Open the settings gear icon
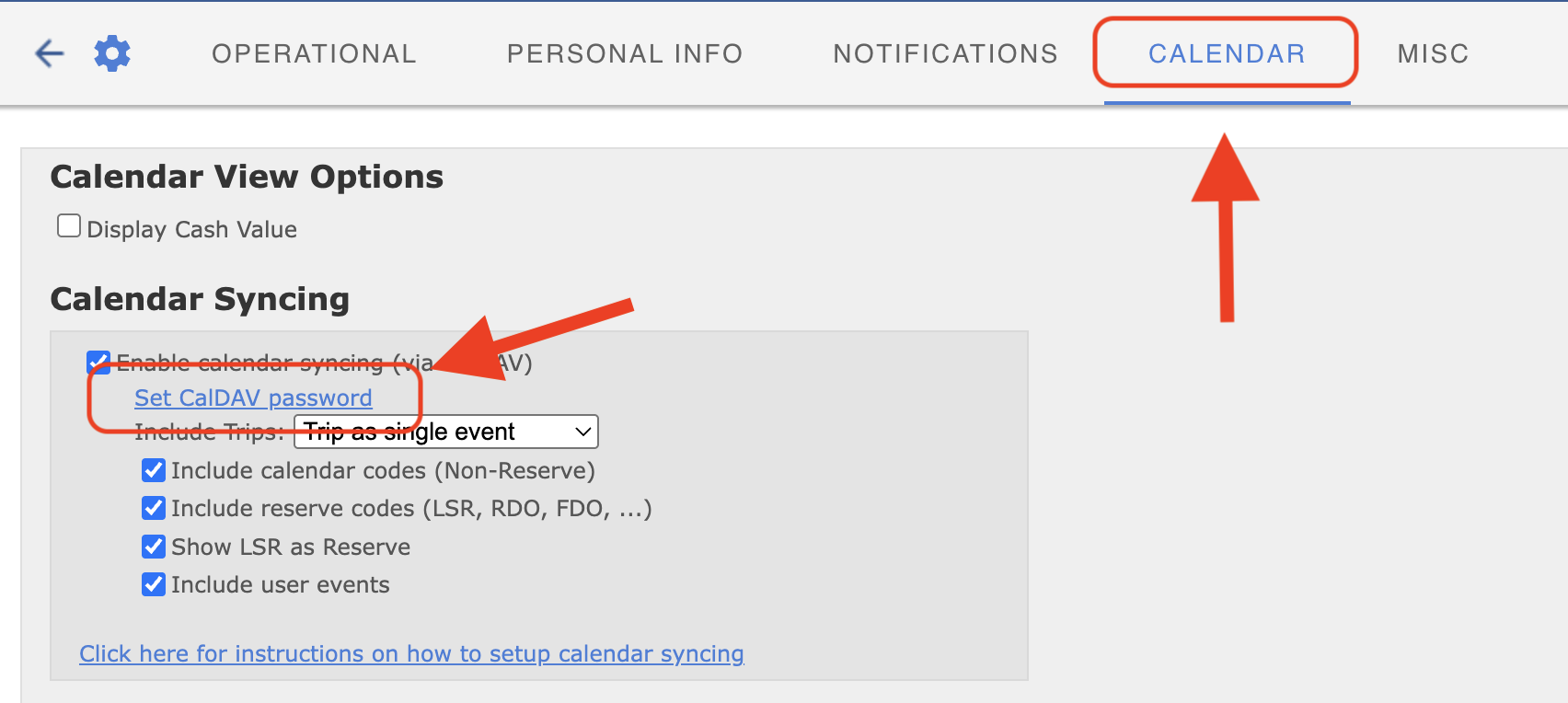 (111, 53)
